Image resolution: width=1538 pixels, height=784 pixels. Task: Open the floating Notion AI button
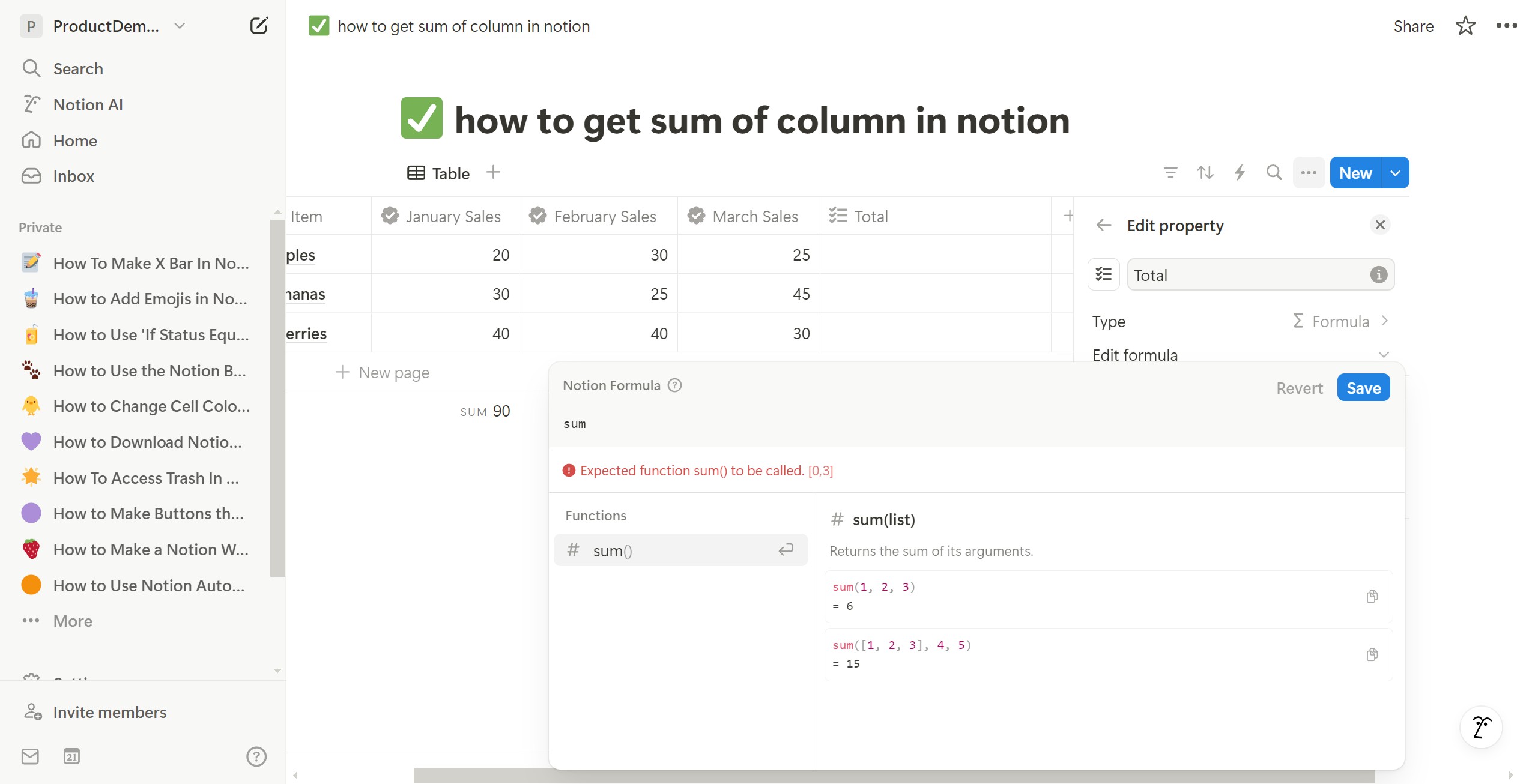[x=1481, y=727]
